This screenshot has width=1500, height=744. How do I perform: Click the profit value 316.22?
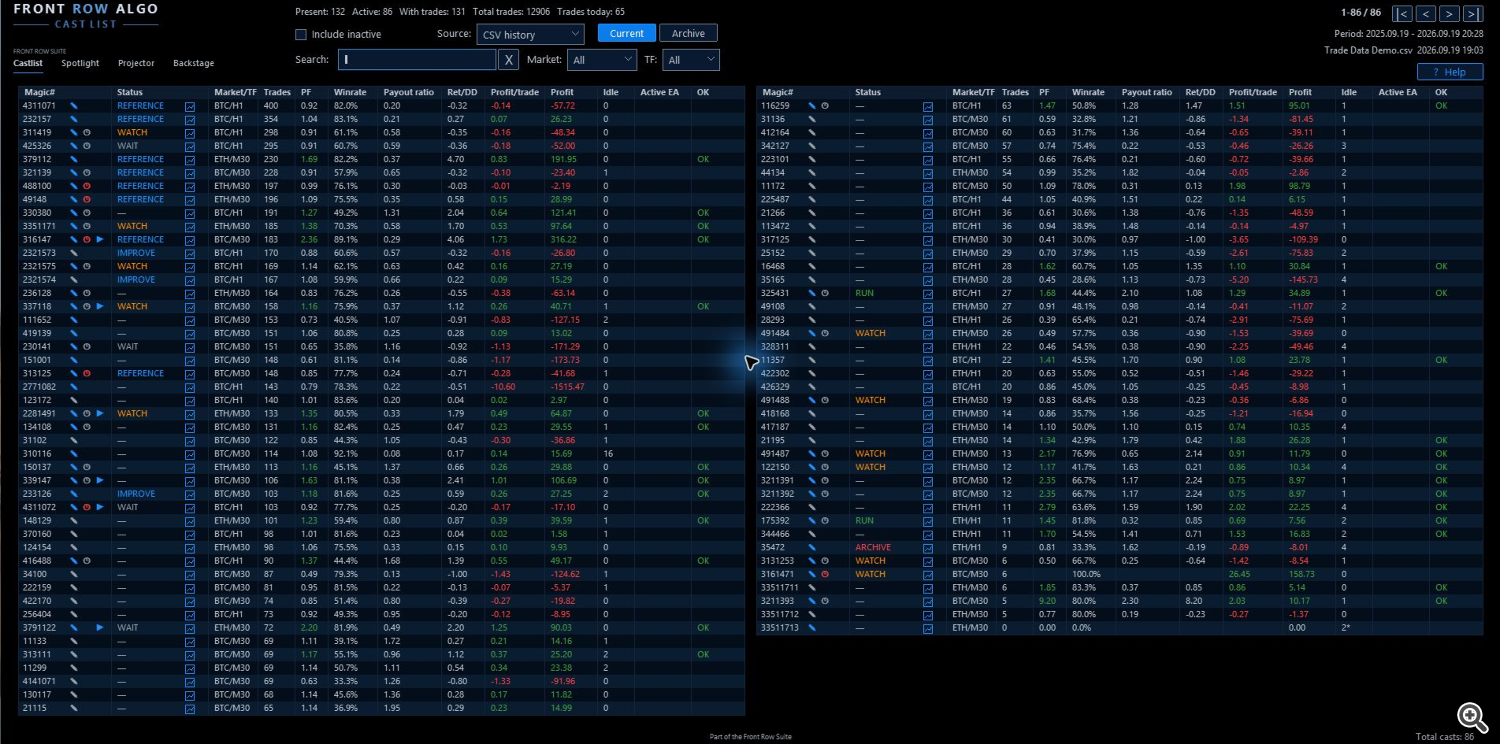(563, 239)
